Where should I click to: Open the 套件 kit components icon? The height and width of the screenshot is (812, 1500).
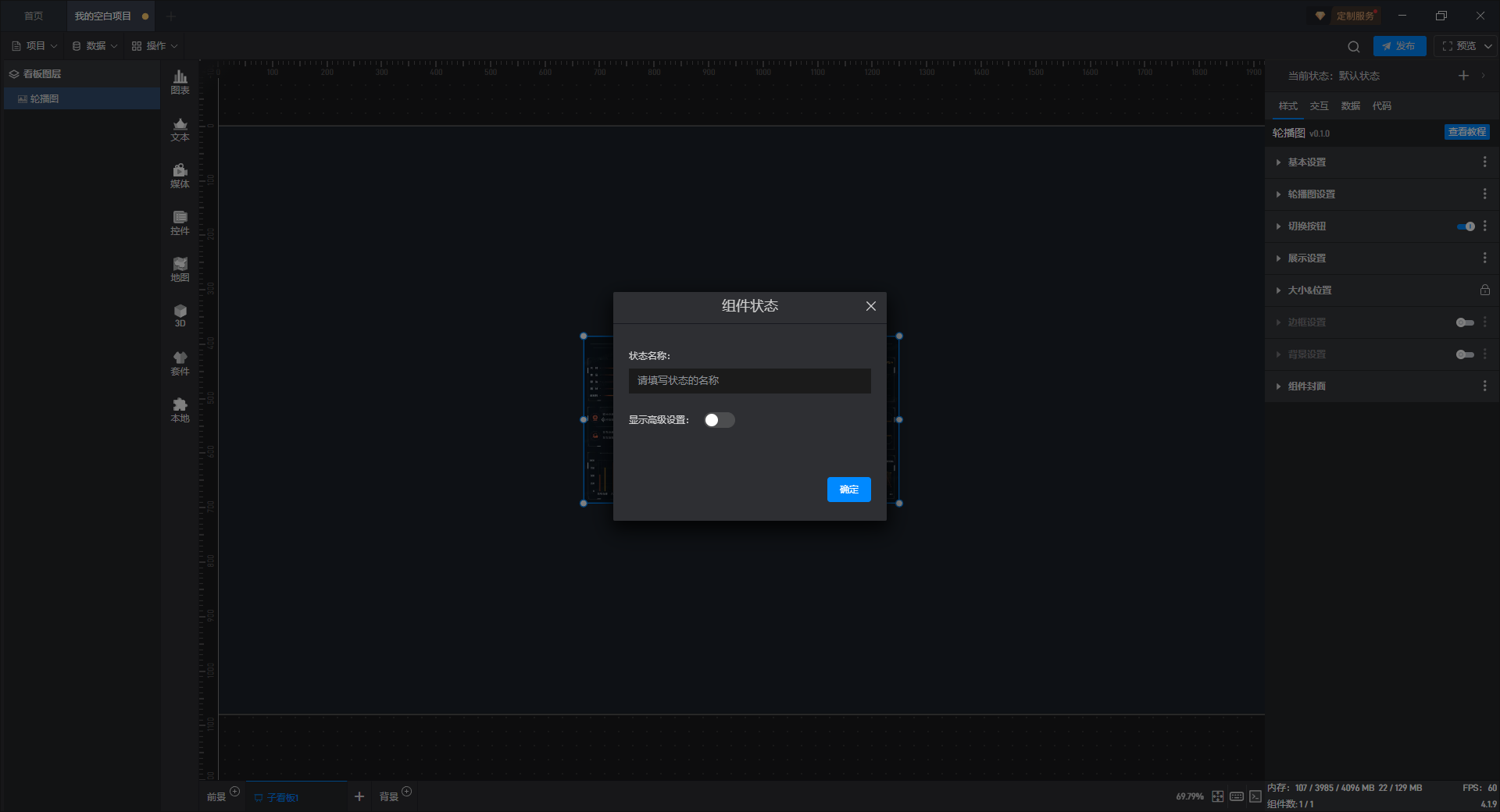180,363
